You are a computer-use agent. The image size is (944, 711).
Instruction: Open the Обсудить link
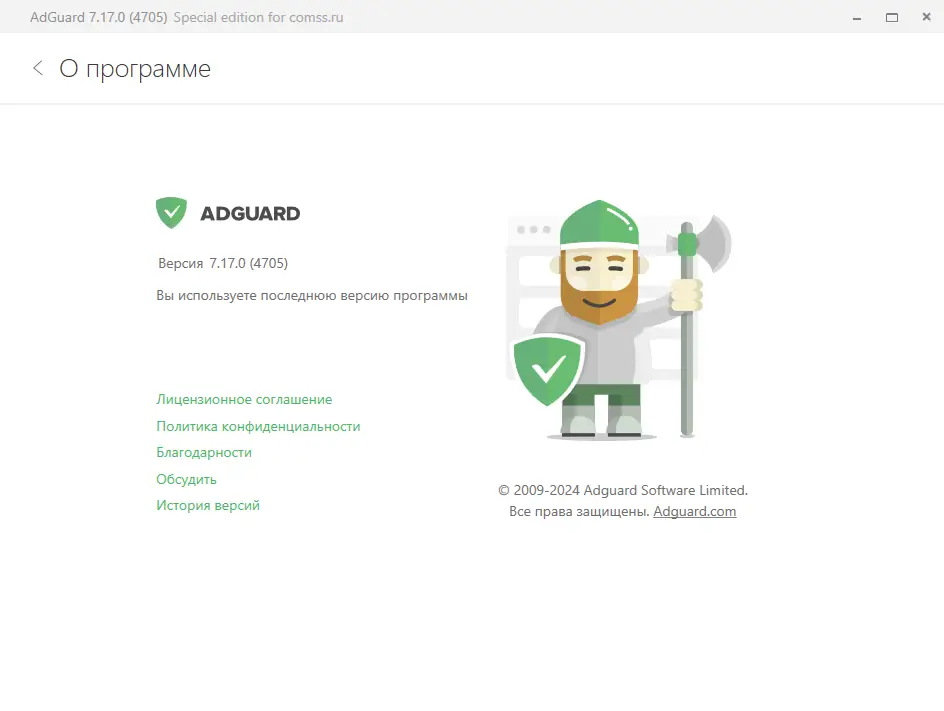tap(186, 479)
